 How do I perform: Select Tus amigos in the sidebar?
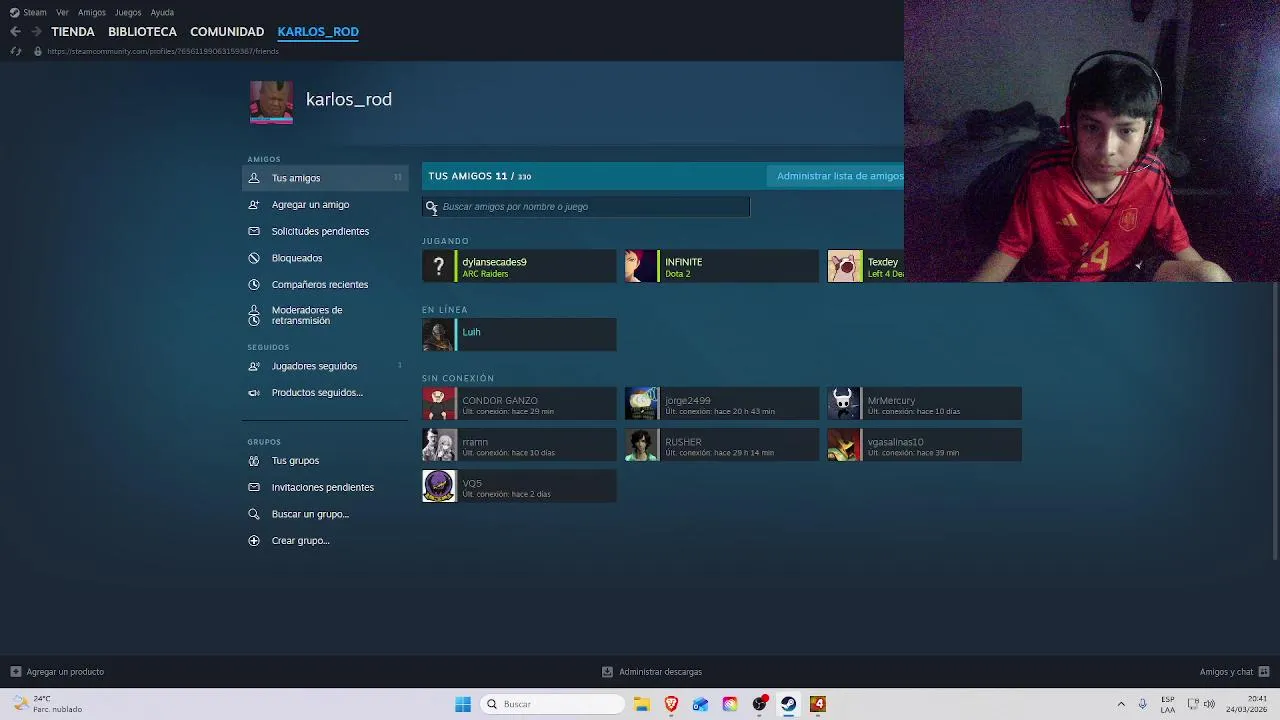[x=325, y=178]
